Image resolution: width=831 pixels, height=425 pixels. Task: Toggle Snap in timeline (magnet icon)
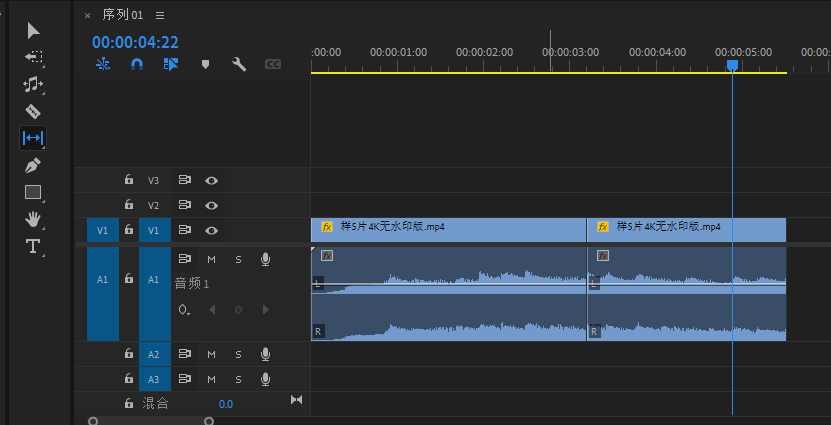(137, 64)
